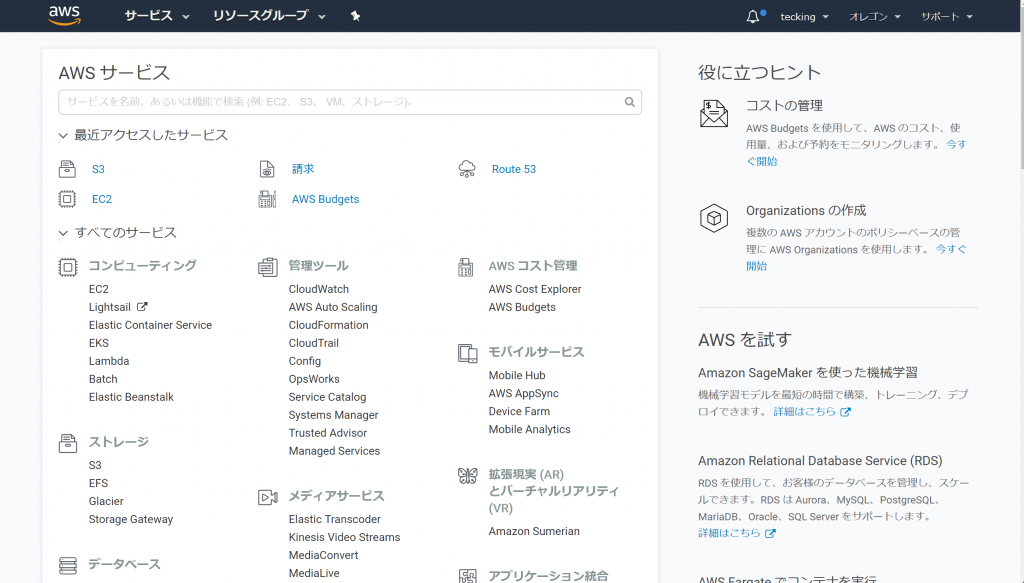Open the Glacier storage service

click(x=106, y=501)
